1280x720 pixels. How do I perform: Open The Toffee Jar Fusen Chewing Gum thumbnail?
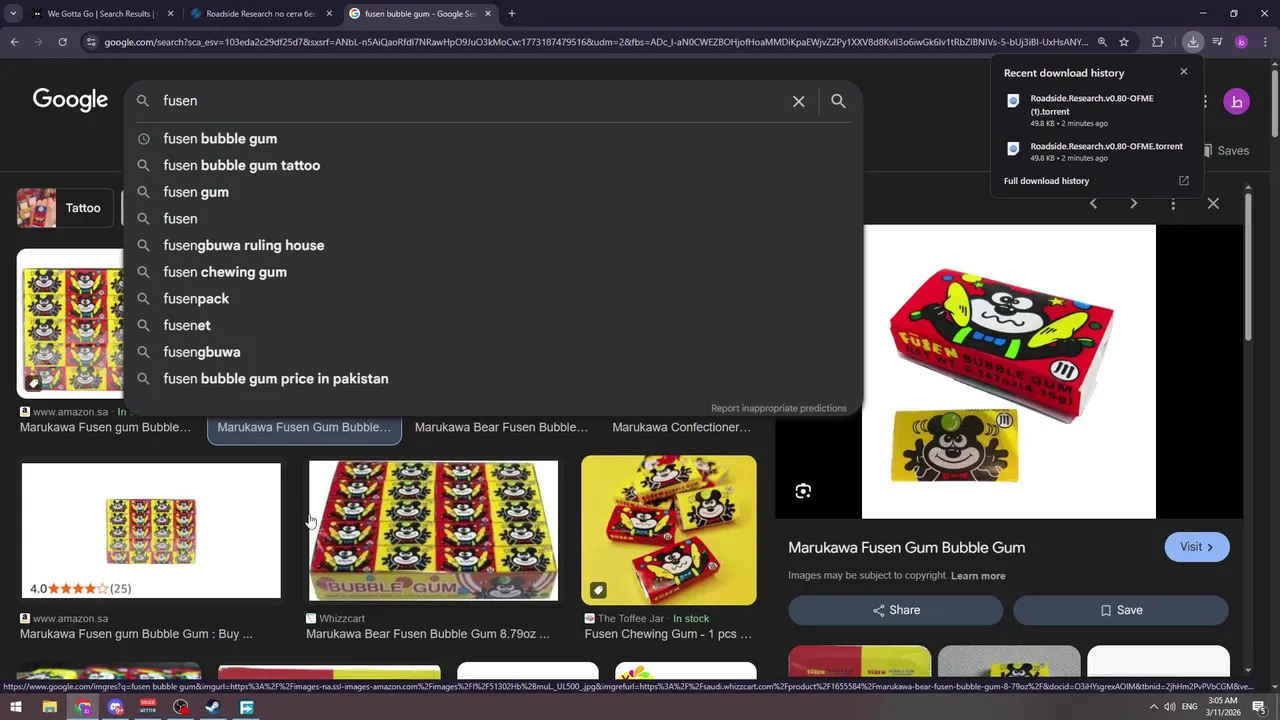pyautogui.click(x=669, y=530)
